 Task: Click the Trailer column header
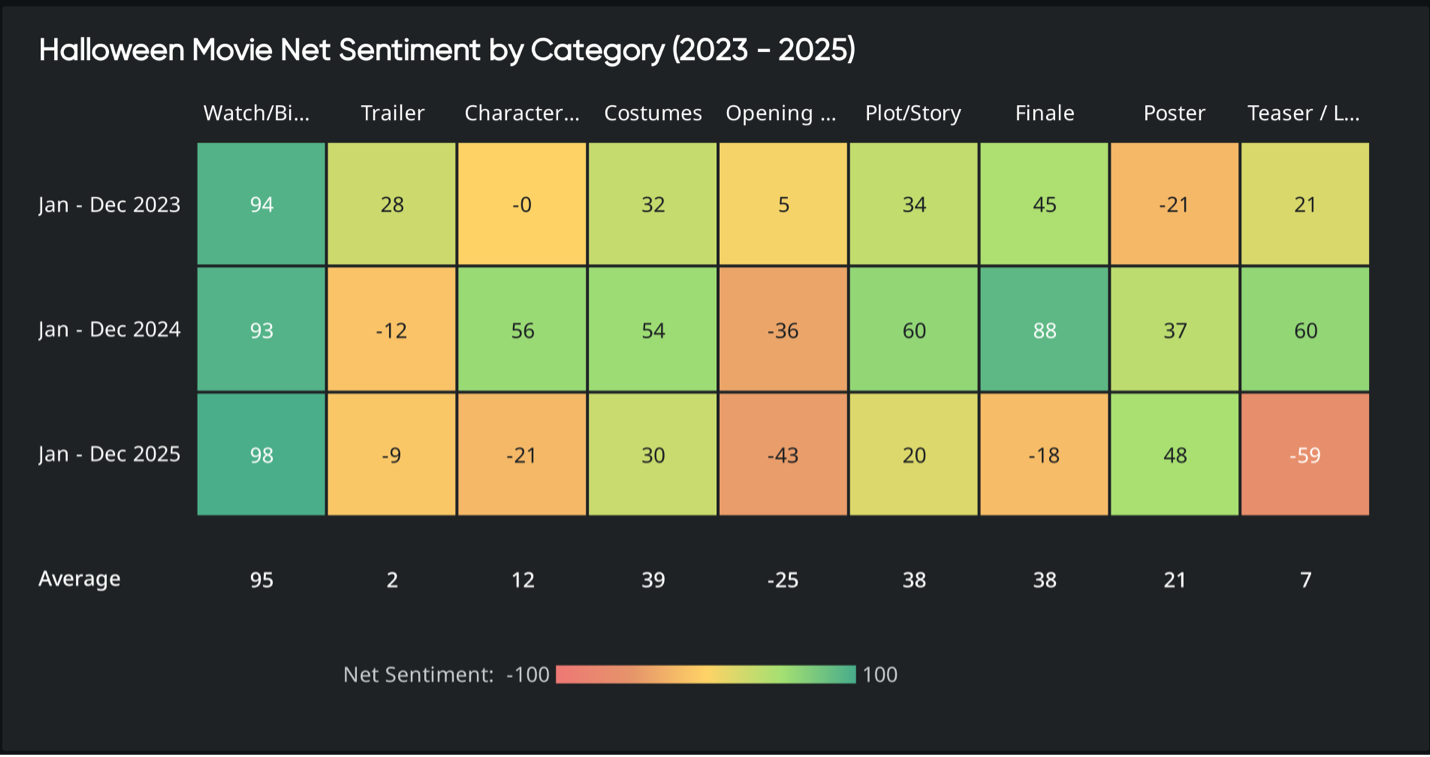point(392,113)
